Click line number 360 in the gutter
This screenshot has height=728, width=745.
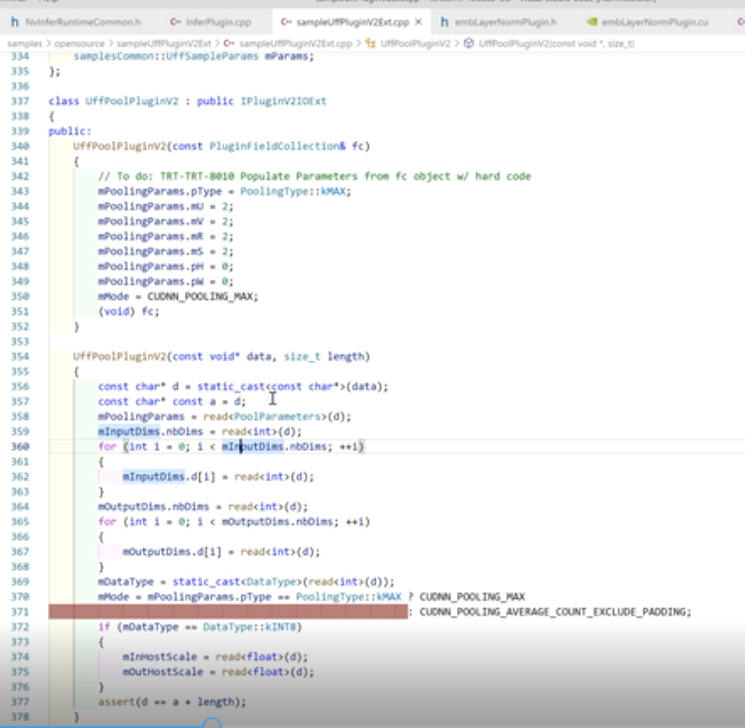pyautogui.click(x=20, y=447)
